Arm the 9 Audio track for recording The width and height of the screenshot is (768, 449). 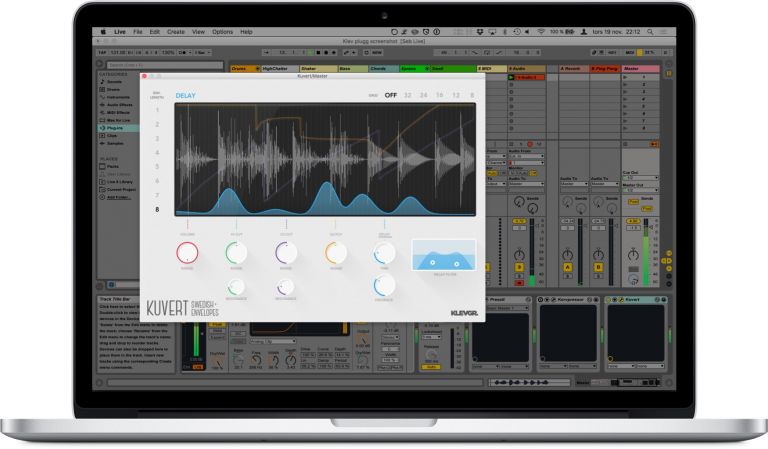tap(519, 283)
